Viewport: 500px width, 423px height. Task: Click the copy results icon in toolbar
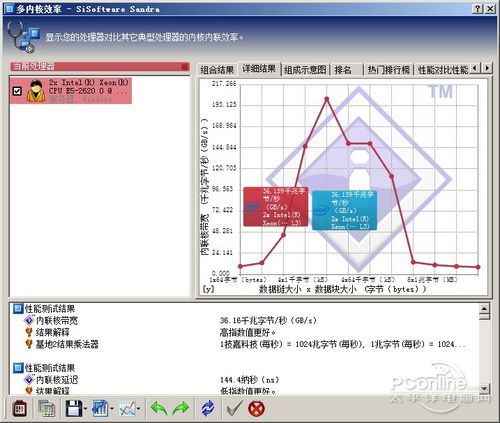46,408
